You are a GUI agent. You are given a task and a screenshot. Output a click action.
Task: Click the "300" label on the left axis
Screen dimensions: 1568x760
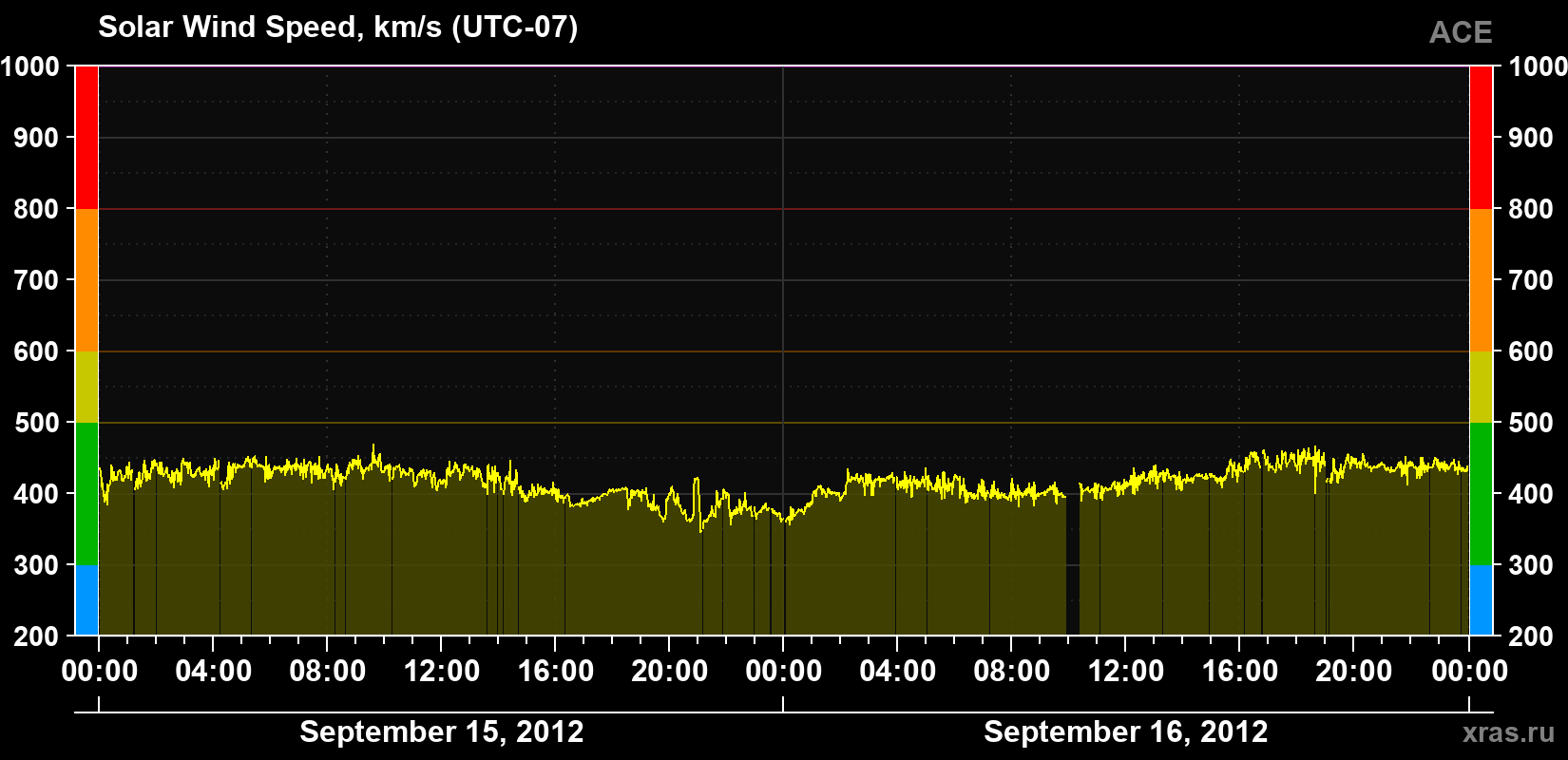[x=37, y=565]
